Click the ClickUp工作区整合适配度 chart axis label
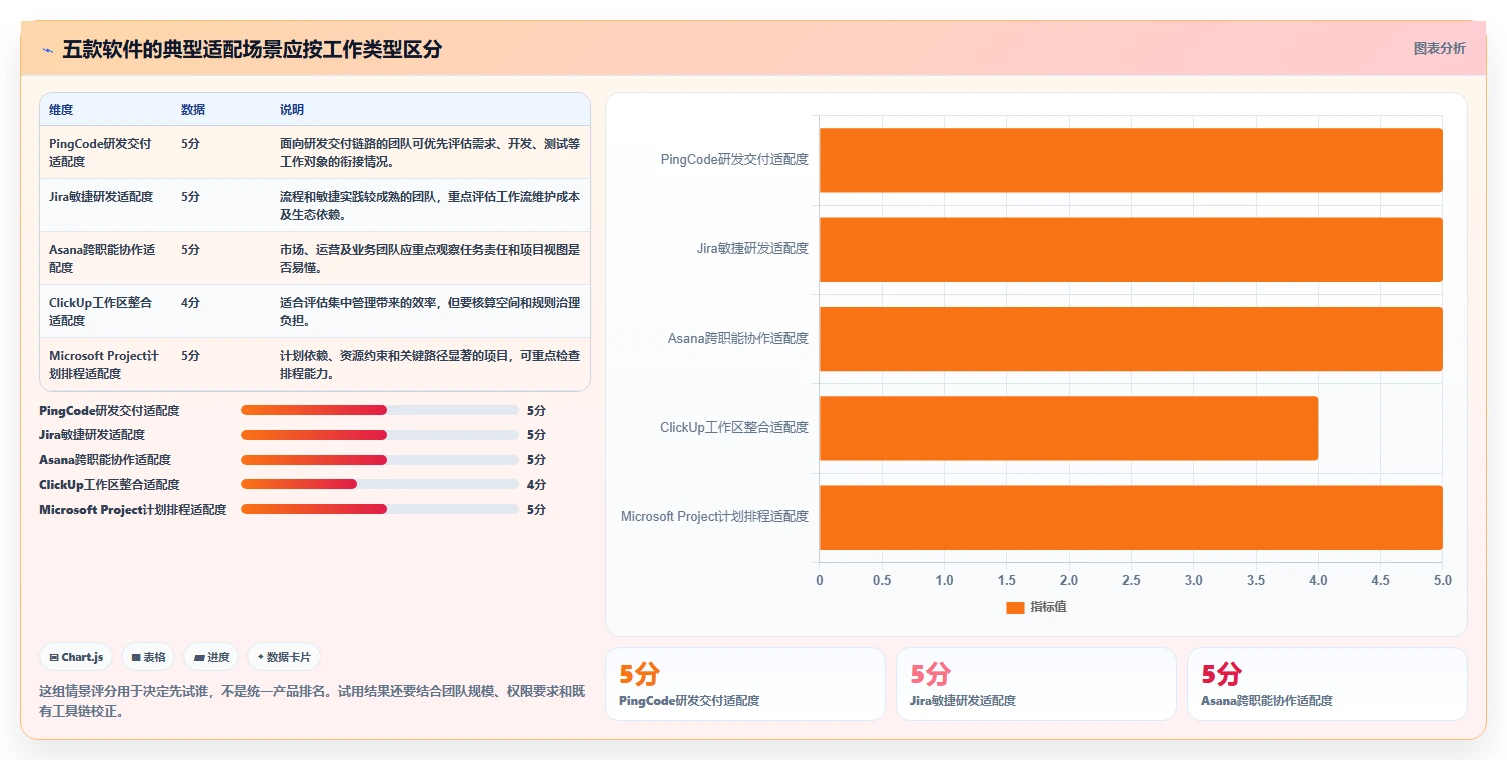1507x760 pixels. coord(734,427)
